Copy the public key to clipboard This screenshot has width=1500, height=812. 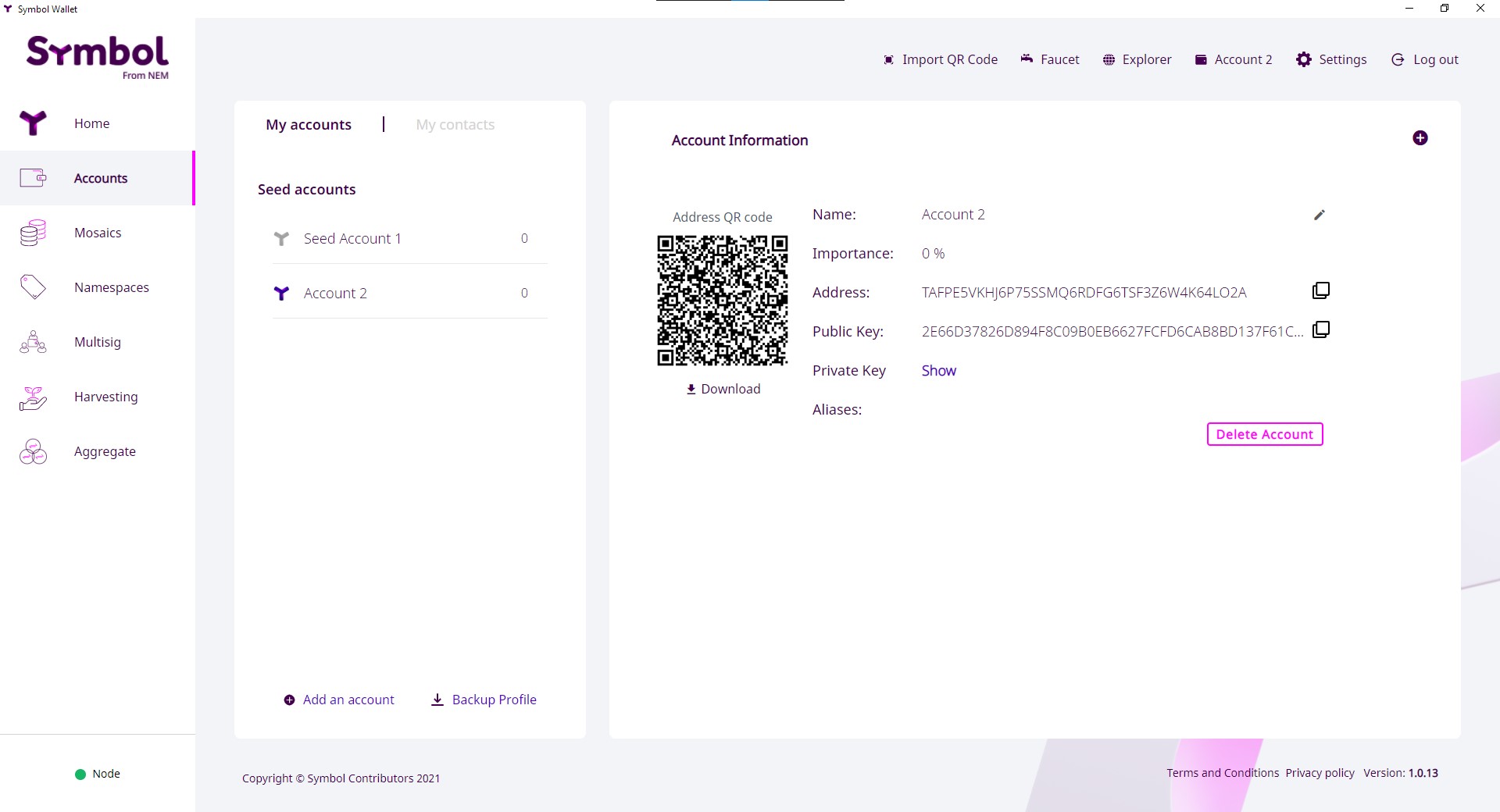pos(1320,329)
